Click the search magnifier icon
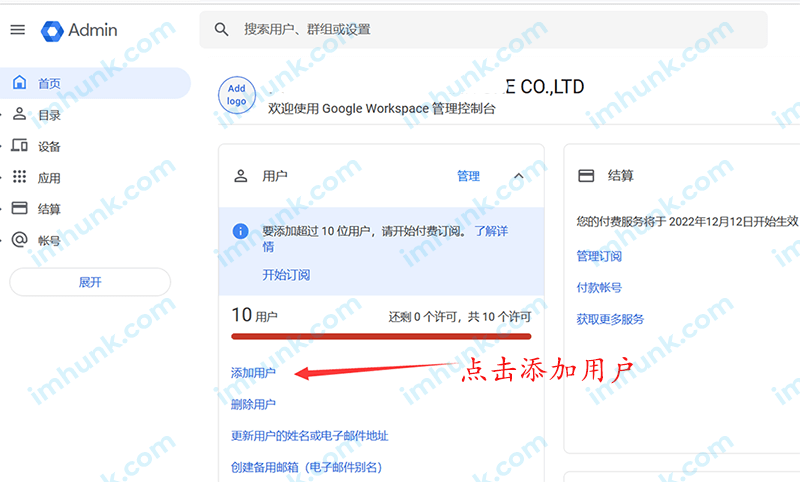800x482 pixels. (x=221, y=30)
